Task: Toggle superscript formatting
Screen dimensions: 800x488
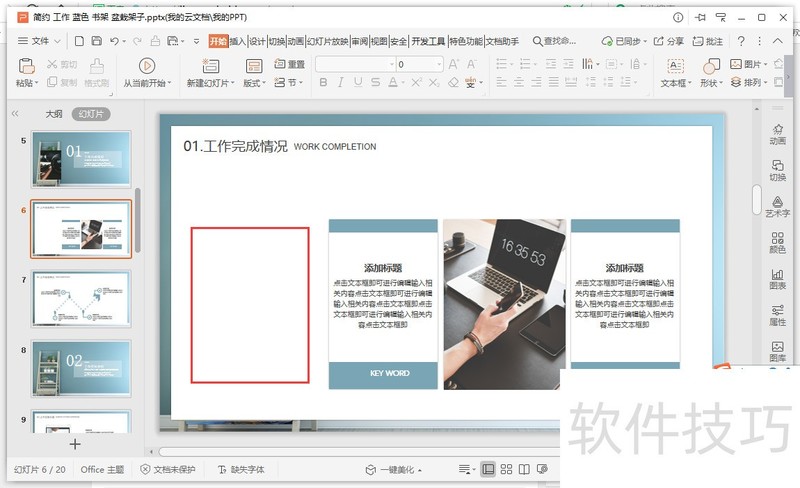Action: (417, 82)
